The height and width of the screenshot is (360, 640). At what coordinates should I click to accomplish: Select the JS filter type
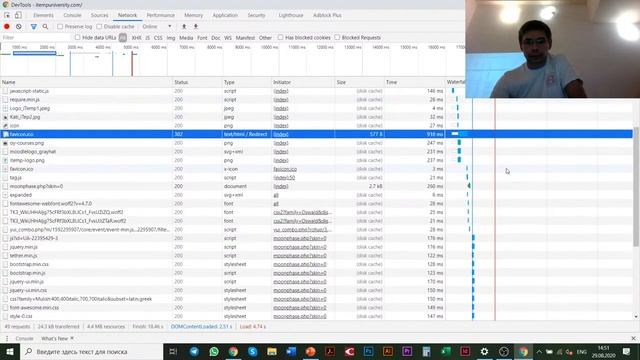coord(148,38)
